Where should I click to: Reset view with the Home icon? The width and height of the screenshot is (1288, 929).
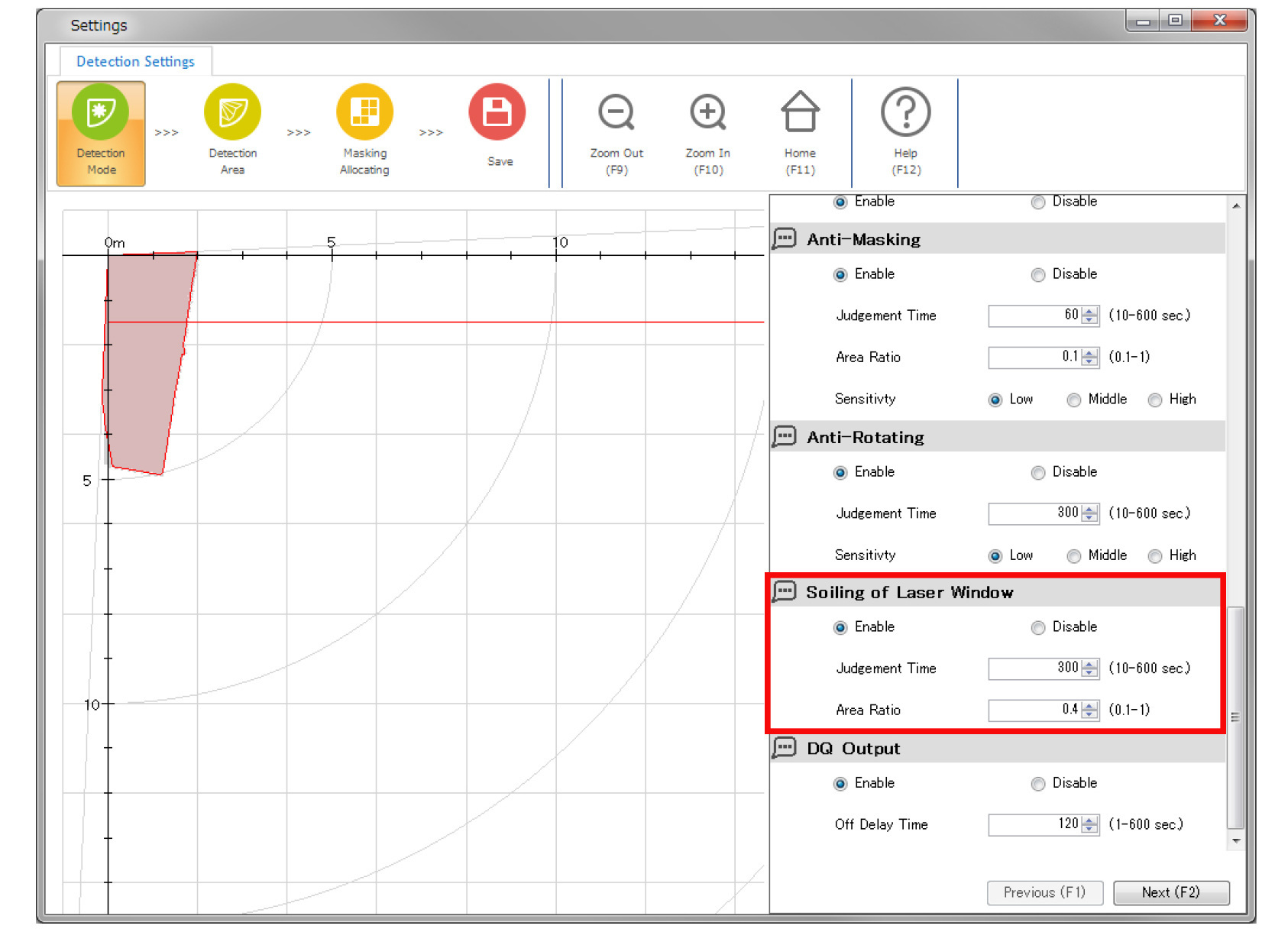800,113
